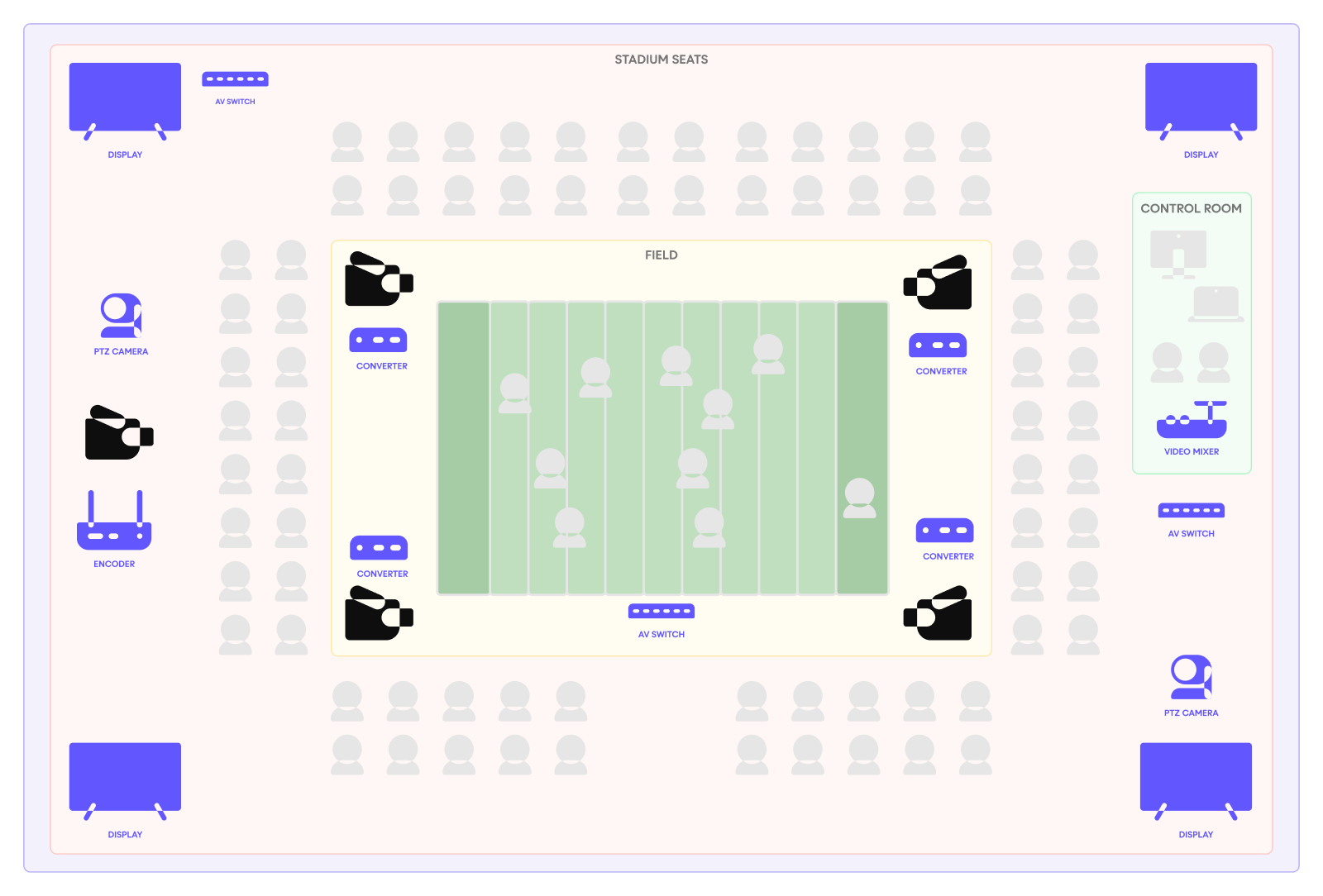This screenshot has width=1323, height=896.
Task: Click the converter below the top-left field camera
Action: point(378,341)
